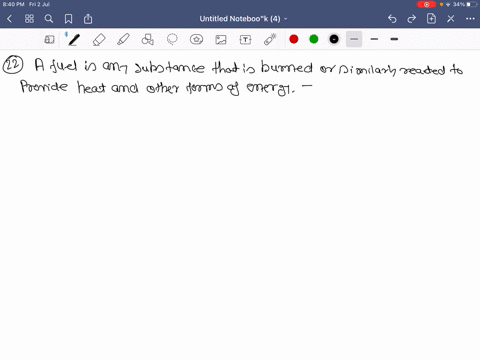
Task: Select the medium stroke width
Action: 374,39
